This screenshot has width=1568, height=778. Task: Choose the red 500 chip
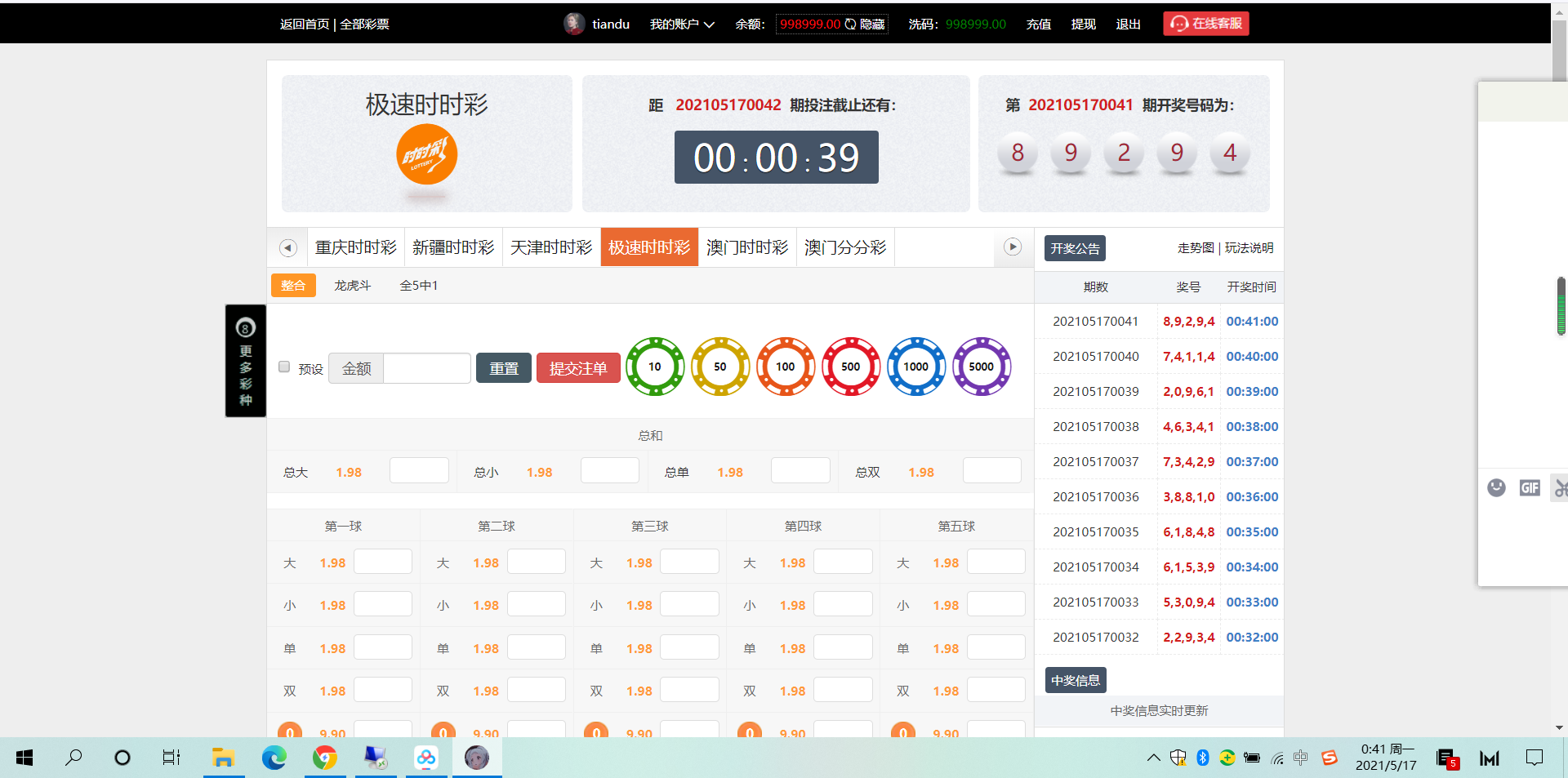tap(851, 367)
